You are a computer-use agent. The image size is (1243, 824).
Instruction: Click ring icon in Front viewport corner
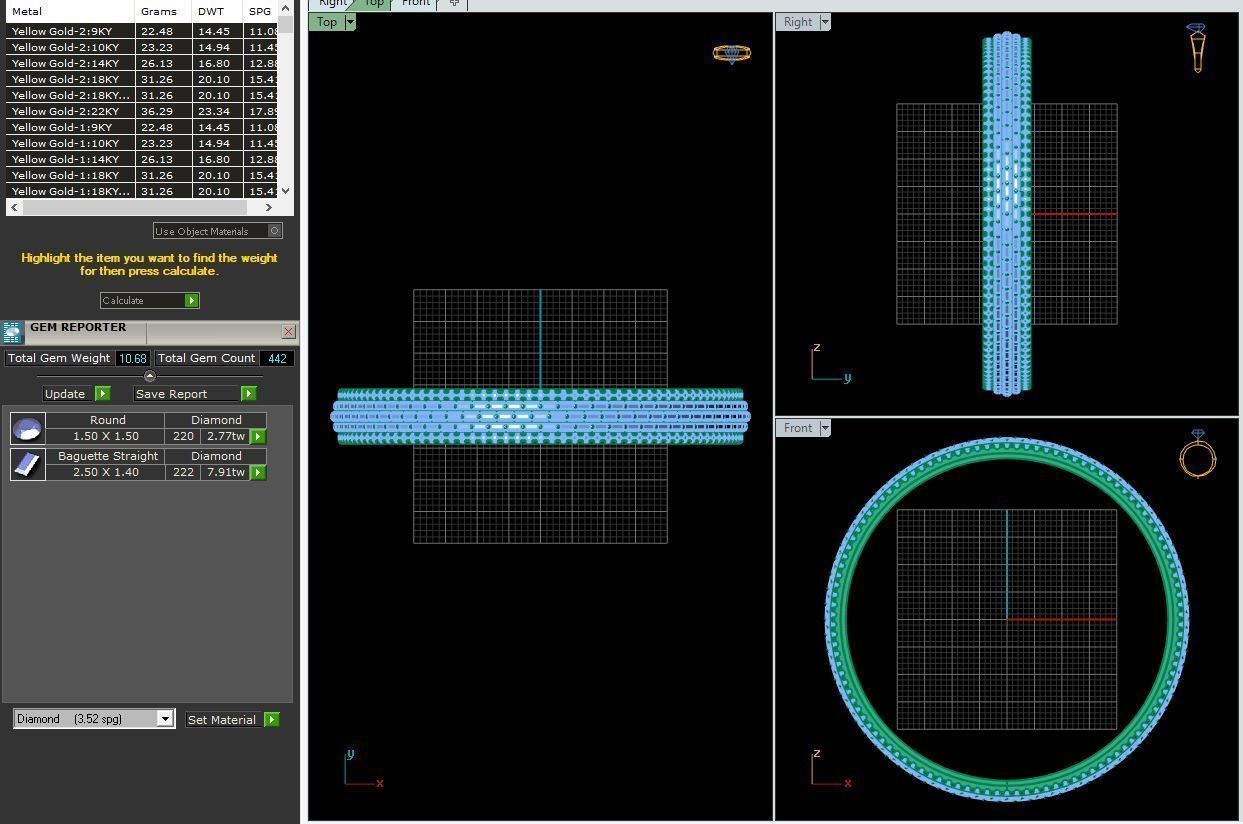click(1197, 455)
